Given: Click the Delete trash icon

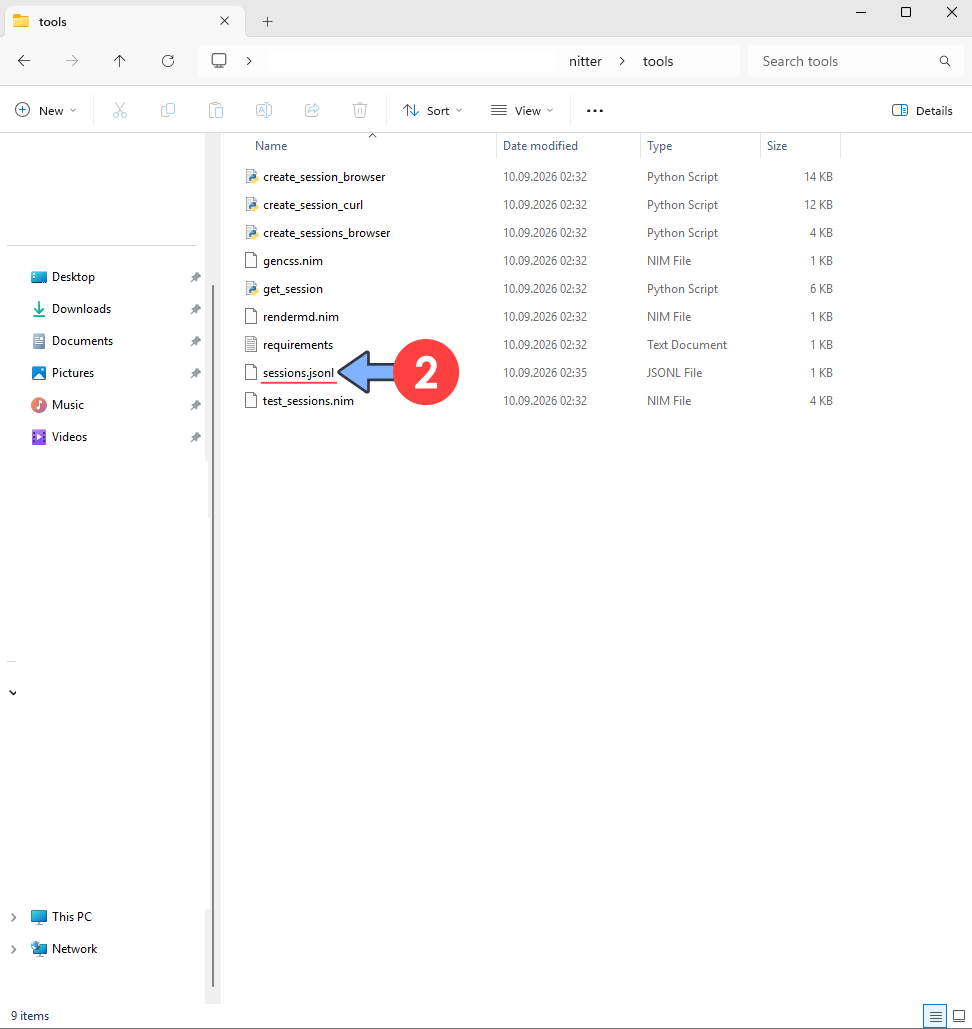Looking at the screenshot, I should point(360,110).
